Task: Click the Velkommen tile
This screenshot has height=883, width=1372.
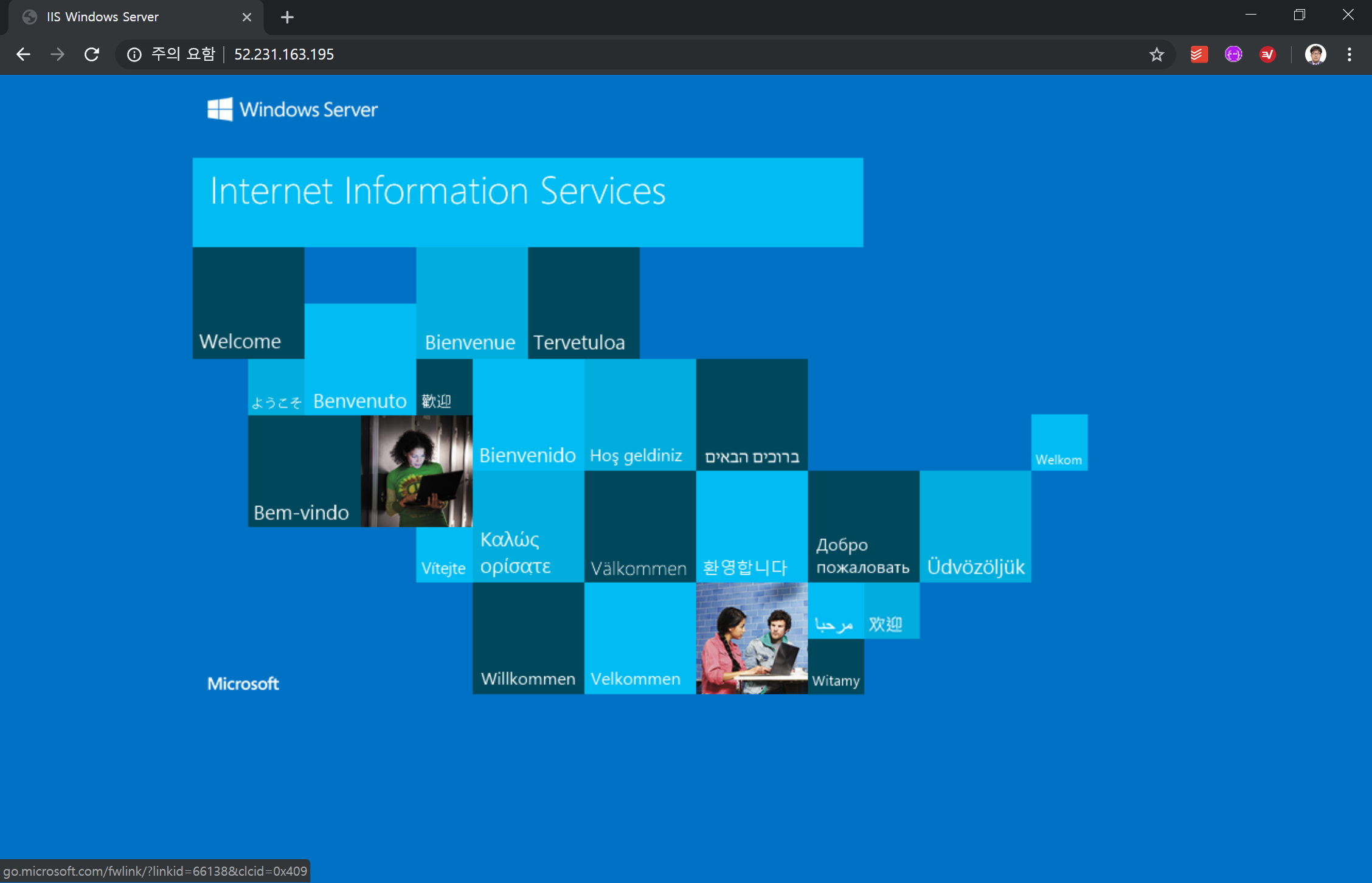Action: tap(640, 639)
